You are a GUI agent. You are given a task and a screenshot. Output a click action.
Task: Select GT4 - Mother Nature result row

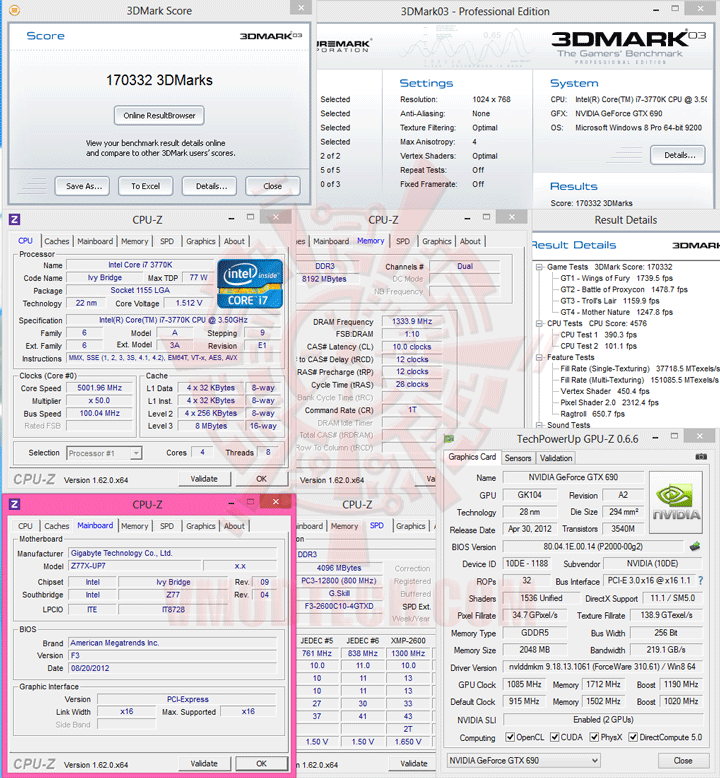click(616, 312)
